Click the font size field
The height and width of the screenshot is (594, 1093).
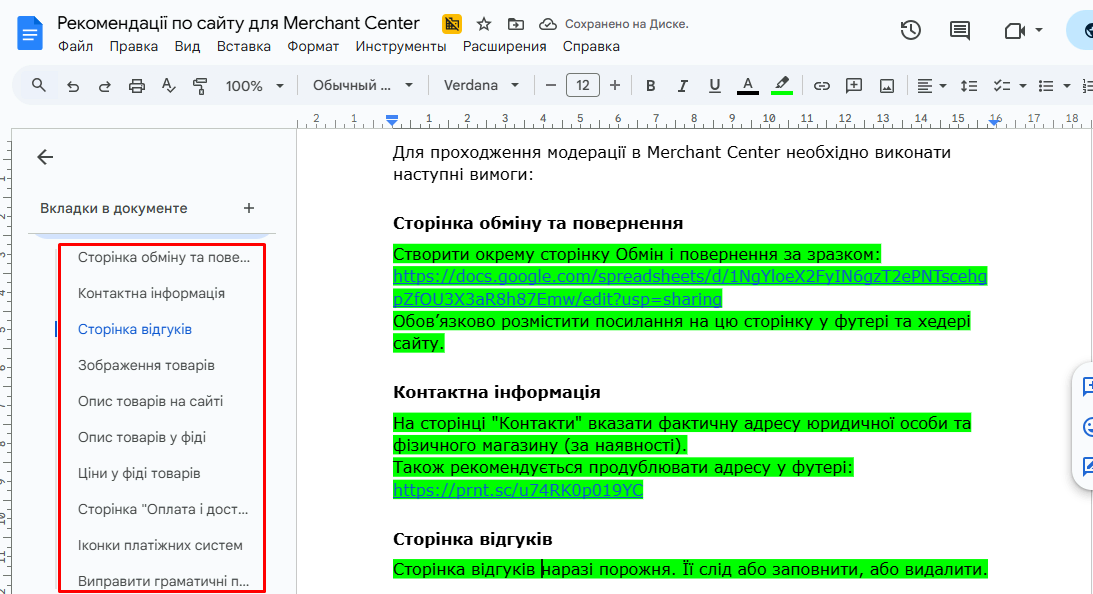click(583, 85)
